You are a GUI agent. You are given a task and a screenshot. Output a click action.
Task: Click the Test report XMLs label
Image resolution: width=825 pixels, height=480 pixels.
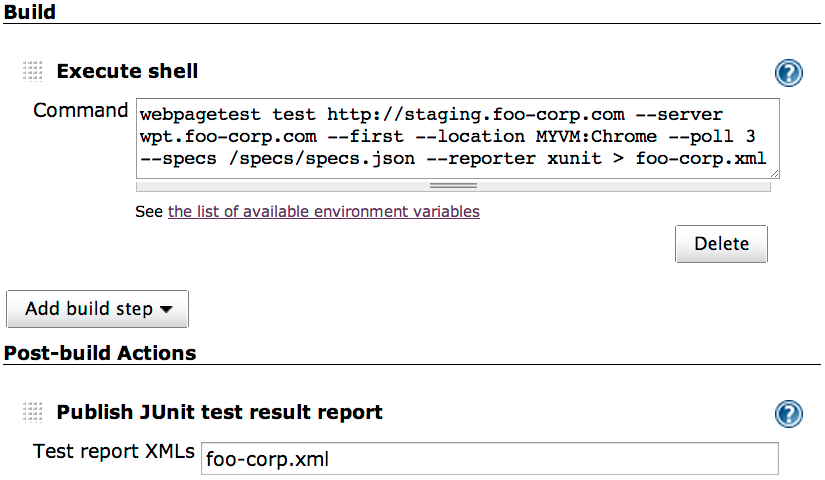coord(114,452)
